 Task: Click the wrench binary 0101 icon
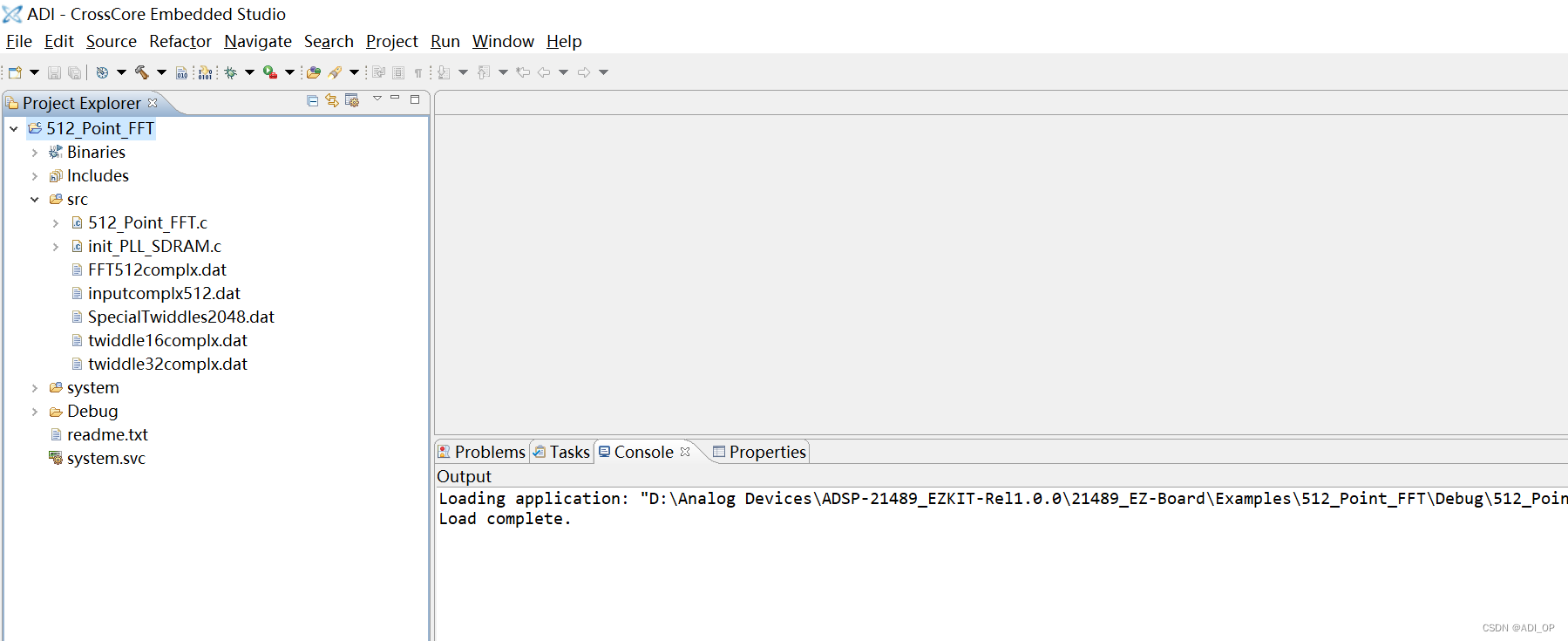coord(205,72)
